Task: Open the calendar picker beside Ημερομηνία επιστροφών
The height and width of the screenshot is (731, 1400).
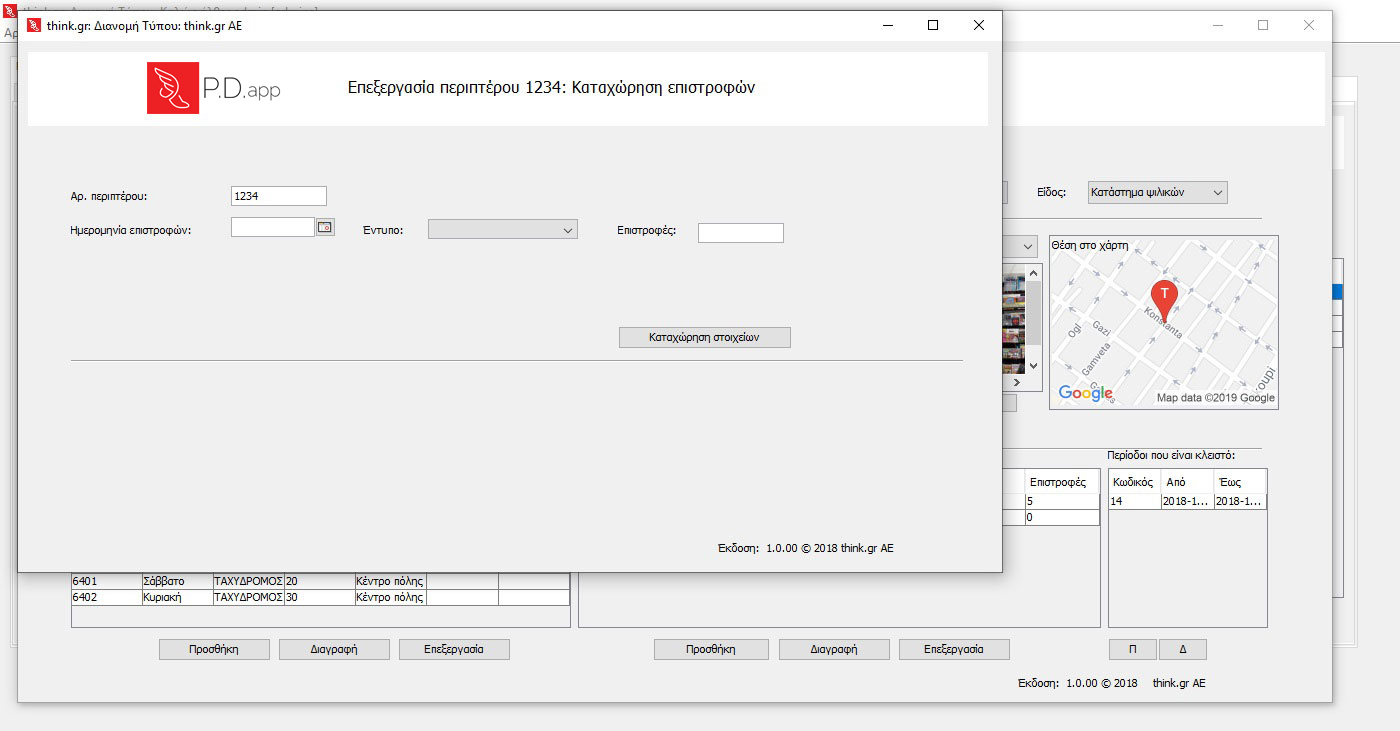Action: click(x=325, y=228)
